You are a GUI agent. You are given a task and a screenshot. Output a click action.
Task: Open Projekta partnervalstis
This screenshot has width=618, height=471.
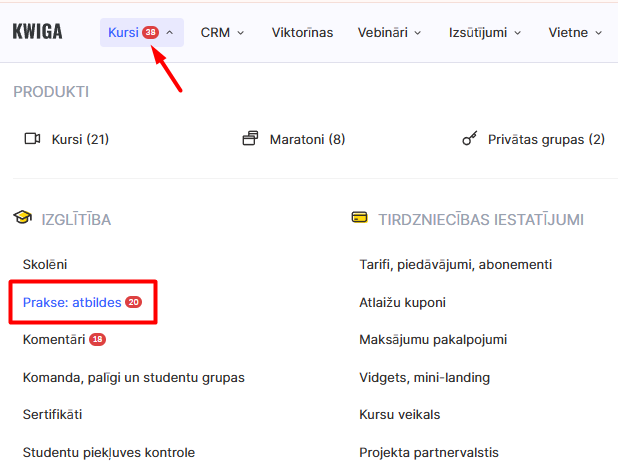coord(429,452)
